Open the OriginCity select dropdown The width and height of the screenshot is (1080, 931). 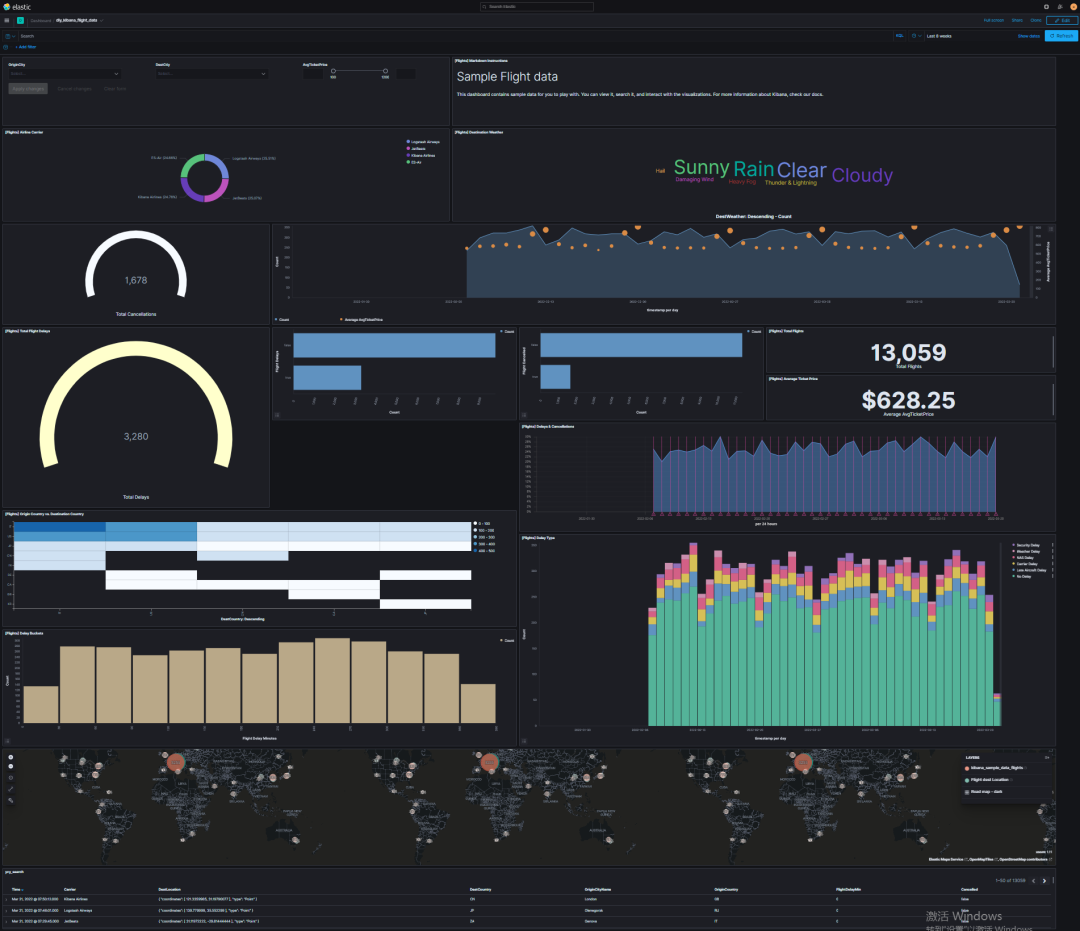[64, 74]
